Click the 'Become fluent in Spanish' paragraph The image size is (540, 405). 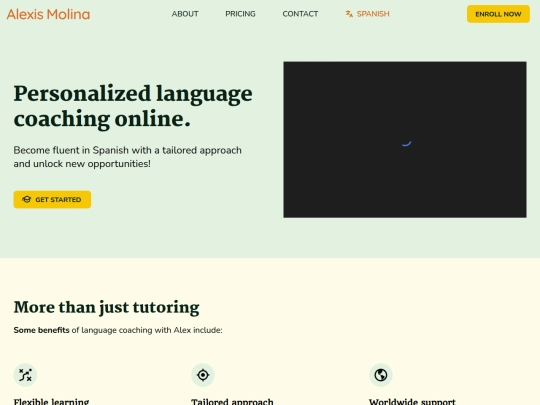point(127,157)
